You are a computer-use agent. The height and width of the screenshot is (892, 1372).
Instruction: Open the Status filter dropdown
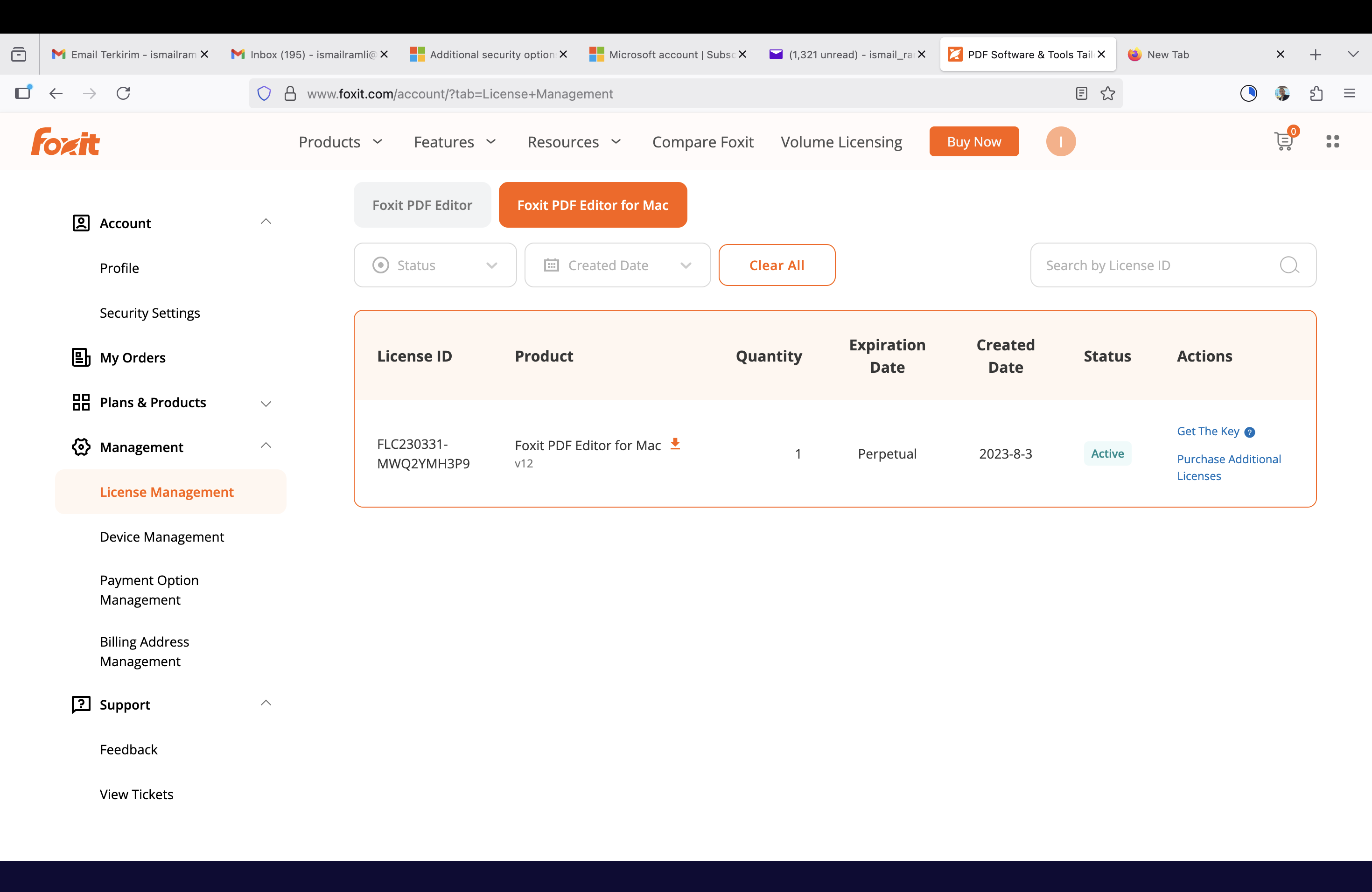pyautogui.click(x=434, y=265)
